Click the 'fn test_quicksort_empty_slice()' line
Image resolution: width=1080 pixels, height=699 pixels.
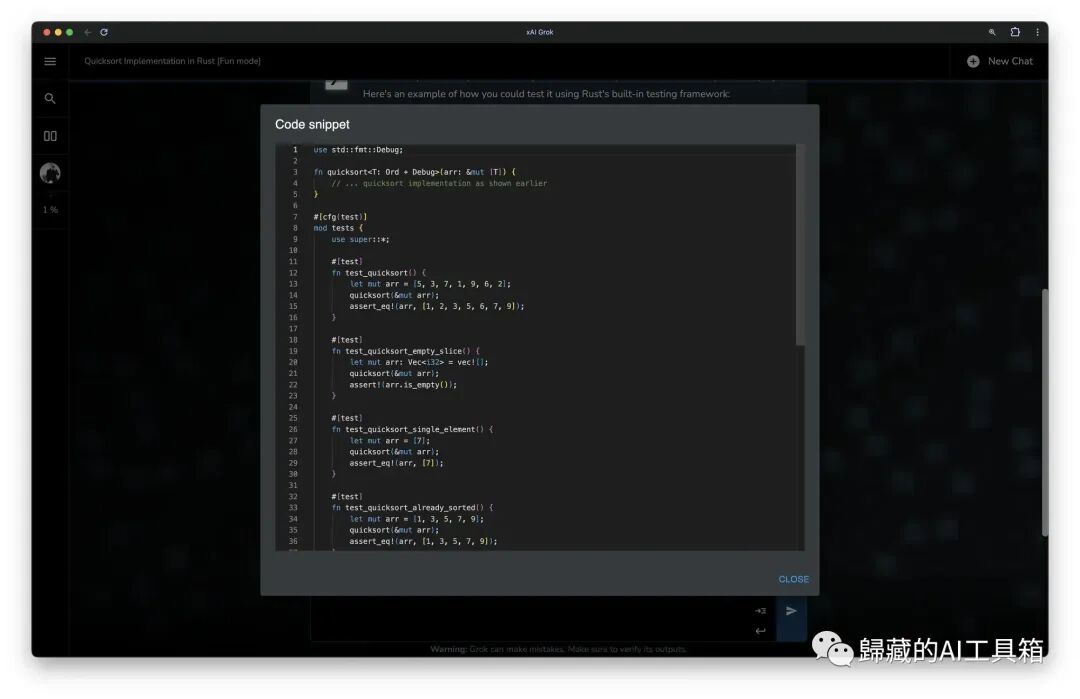[x=405, y=351]
